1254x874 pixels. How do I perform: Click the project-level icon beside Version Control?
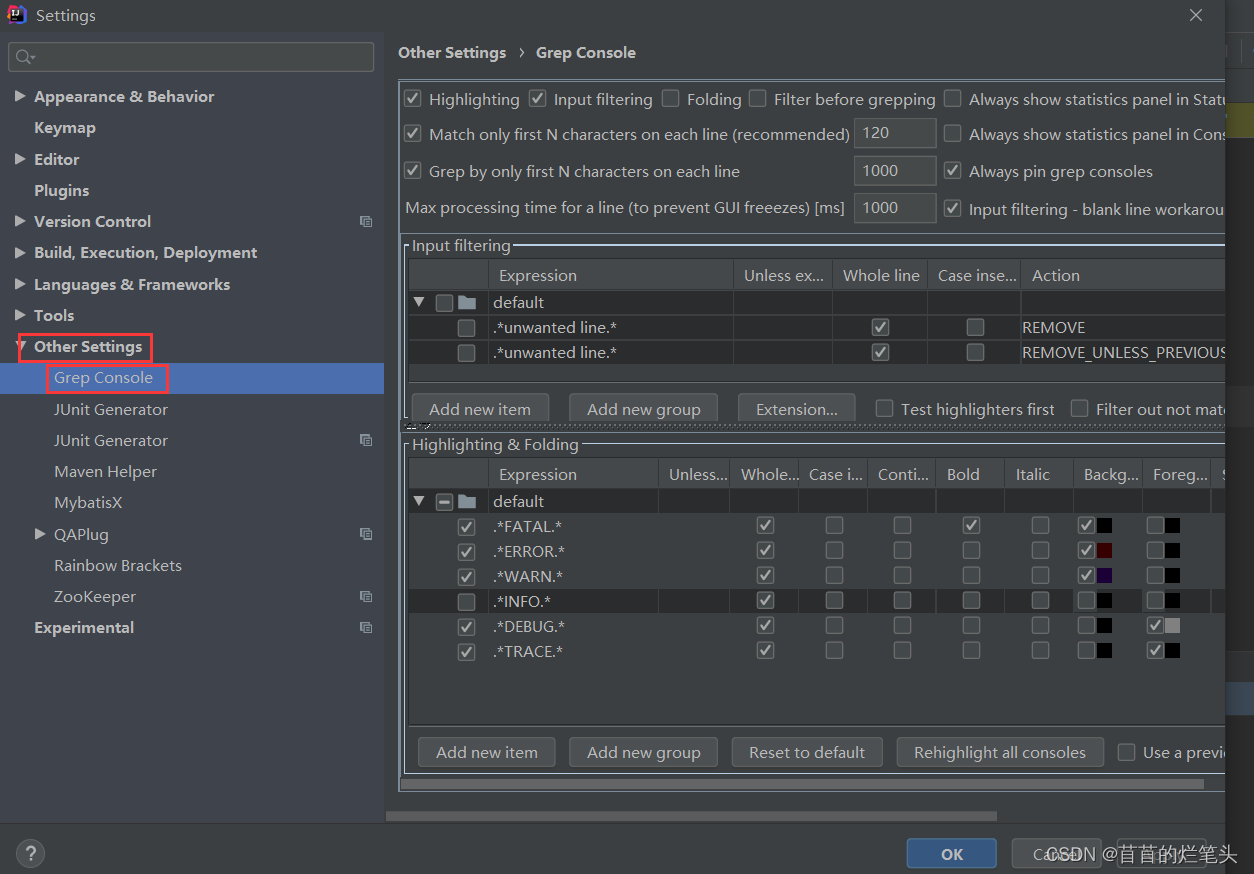pyautogui.click(x=366, y=222)
